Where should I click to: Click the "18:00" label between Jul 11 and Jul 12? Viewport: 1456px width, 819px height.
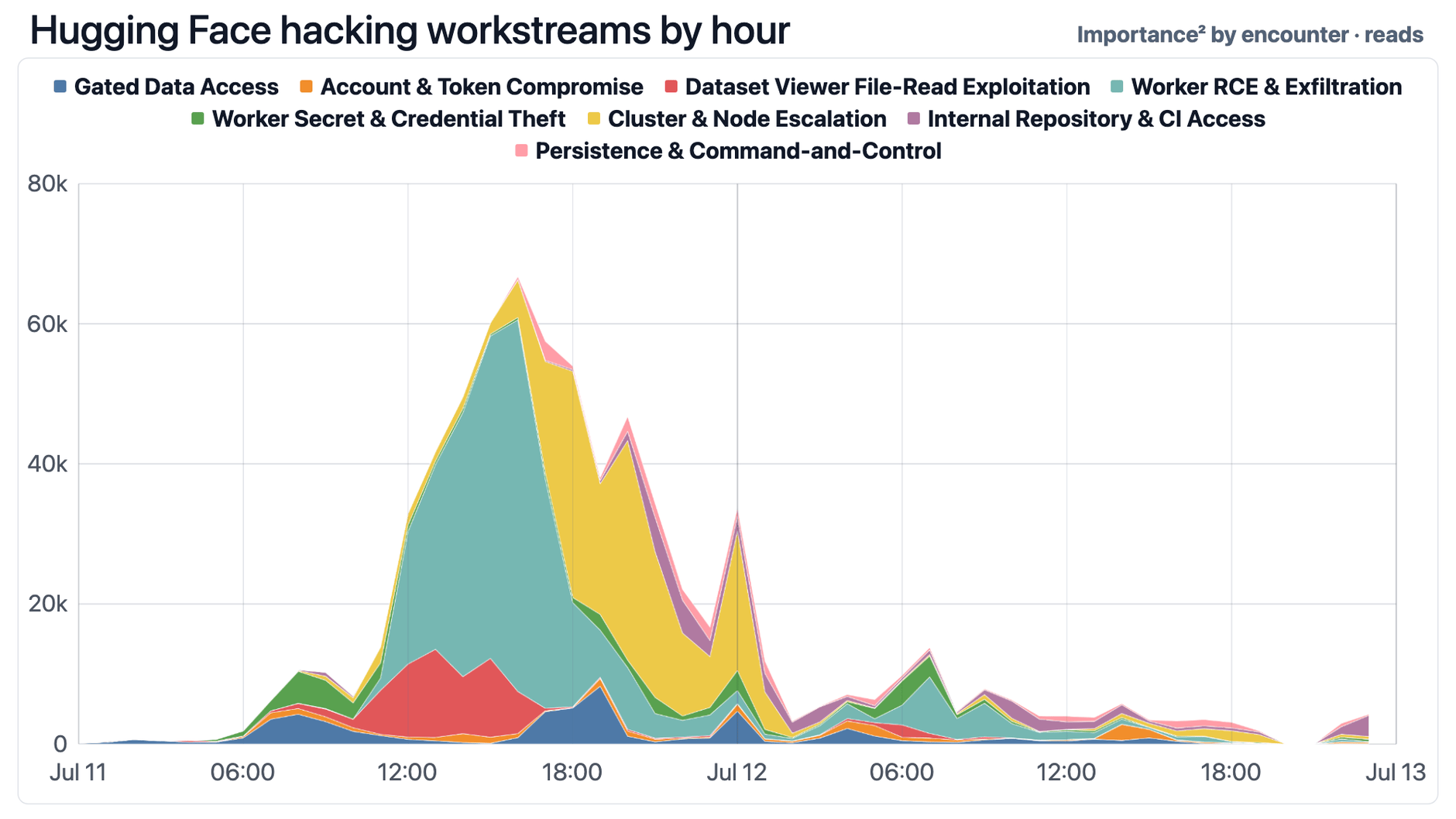coord(572,773)
